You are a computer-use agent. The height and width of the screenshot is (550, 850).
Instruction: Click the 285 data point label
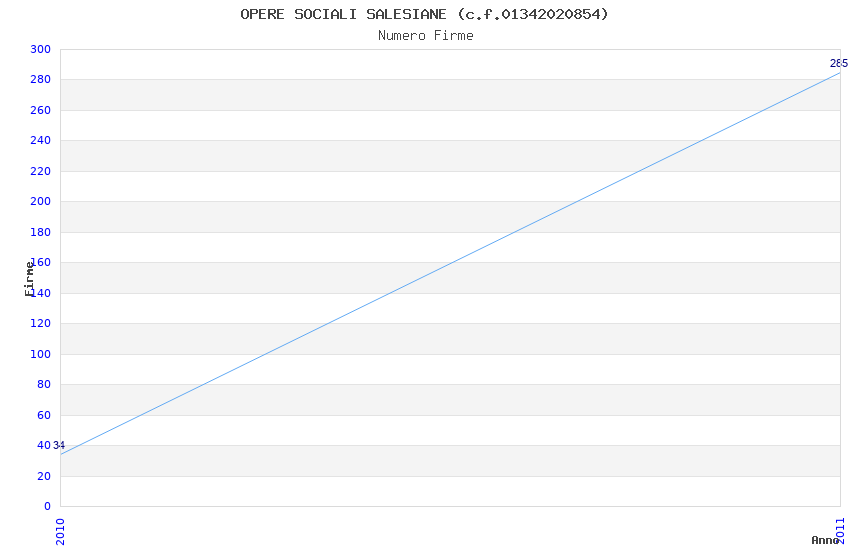click(839, 63)
